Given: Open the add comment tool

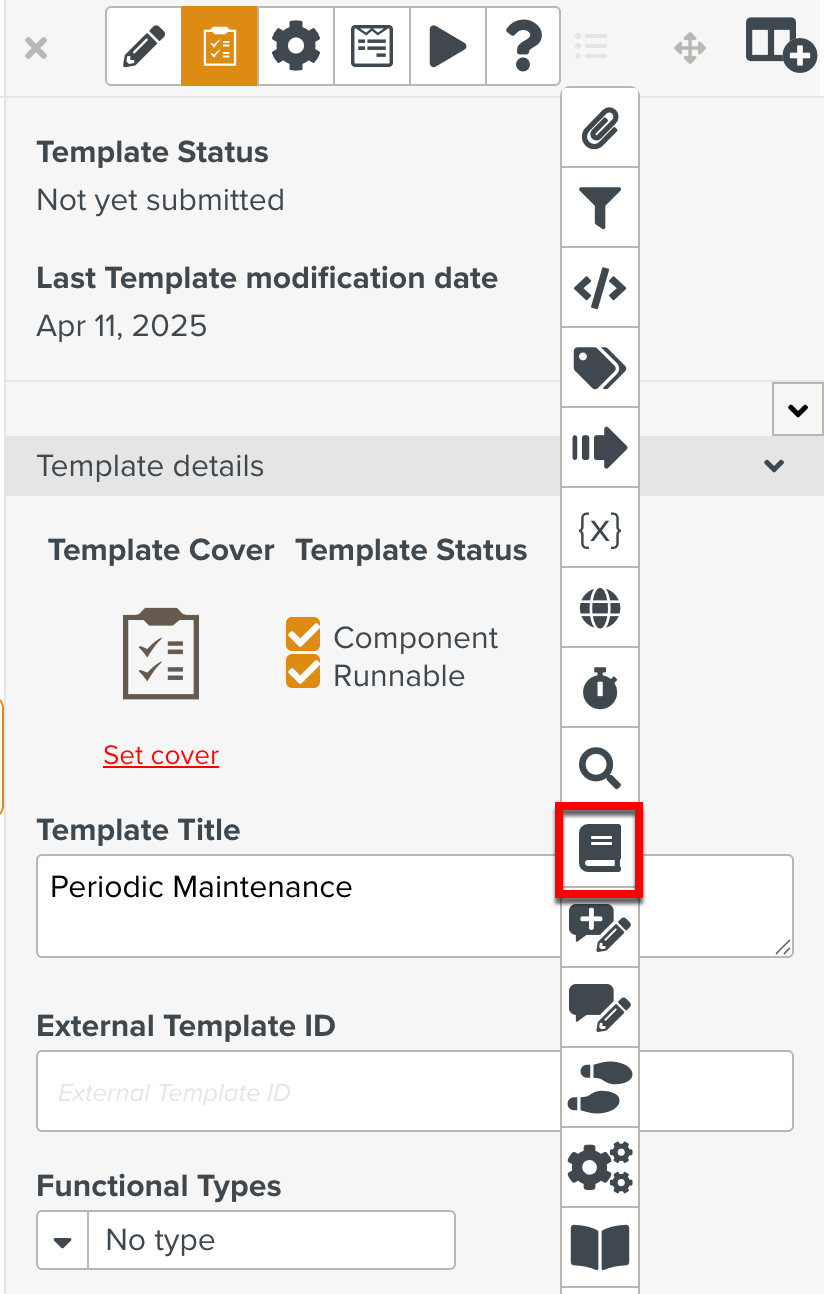Looking at the screenshot, I should click(x=599, y=929).
